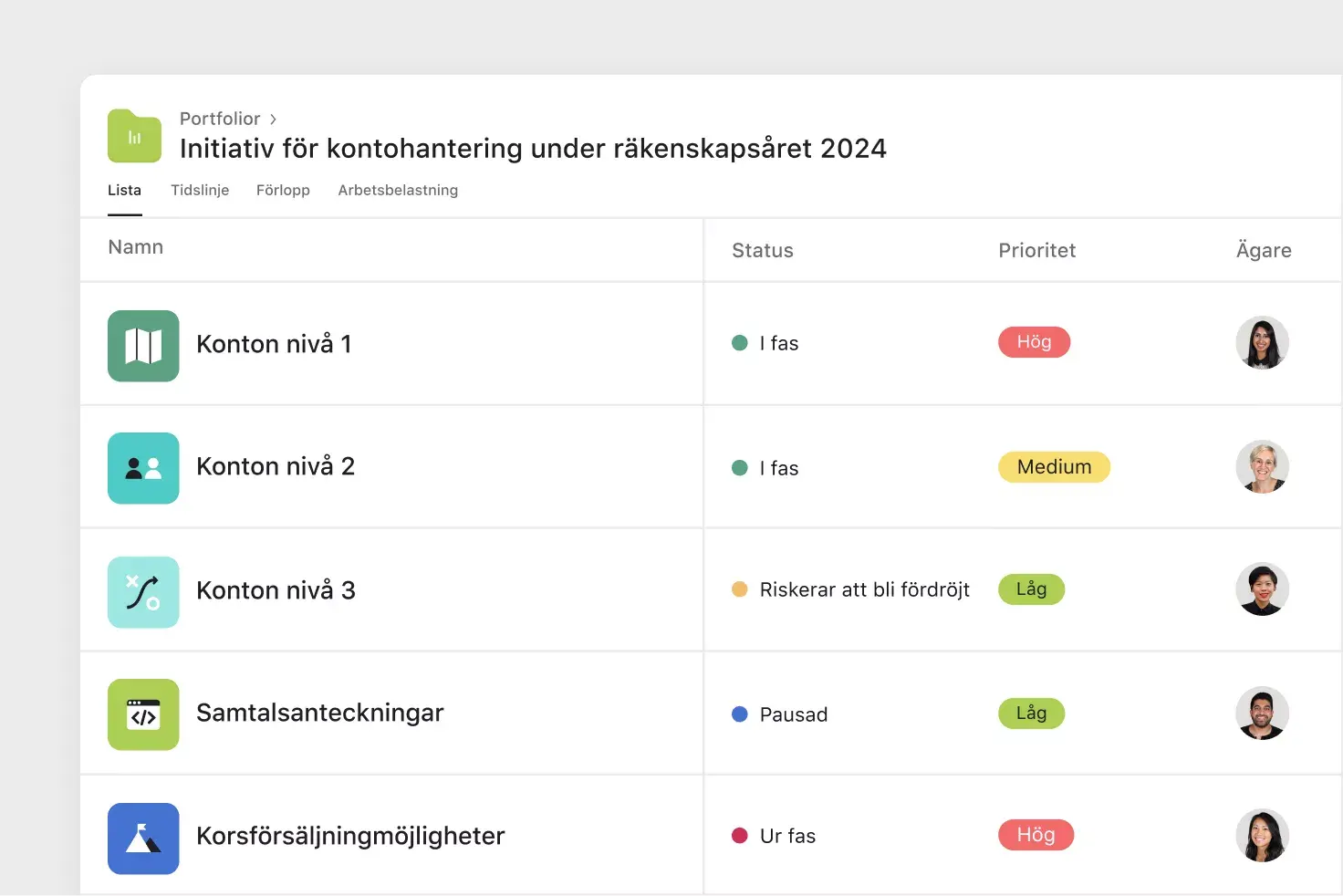Open the Medium priority dropdown for Konton nivå 2
The image size is (1343, 896).
pyautogui.click(x=1054, y=466)
